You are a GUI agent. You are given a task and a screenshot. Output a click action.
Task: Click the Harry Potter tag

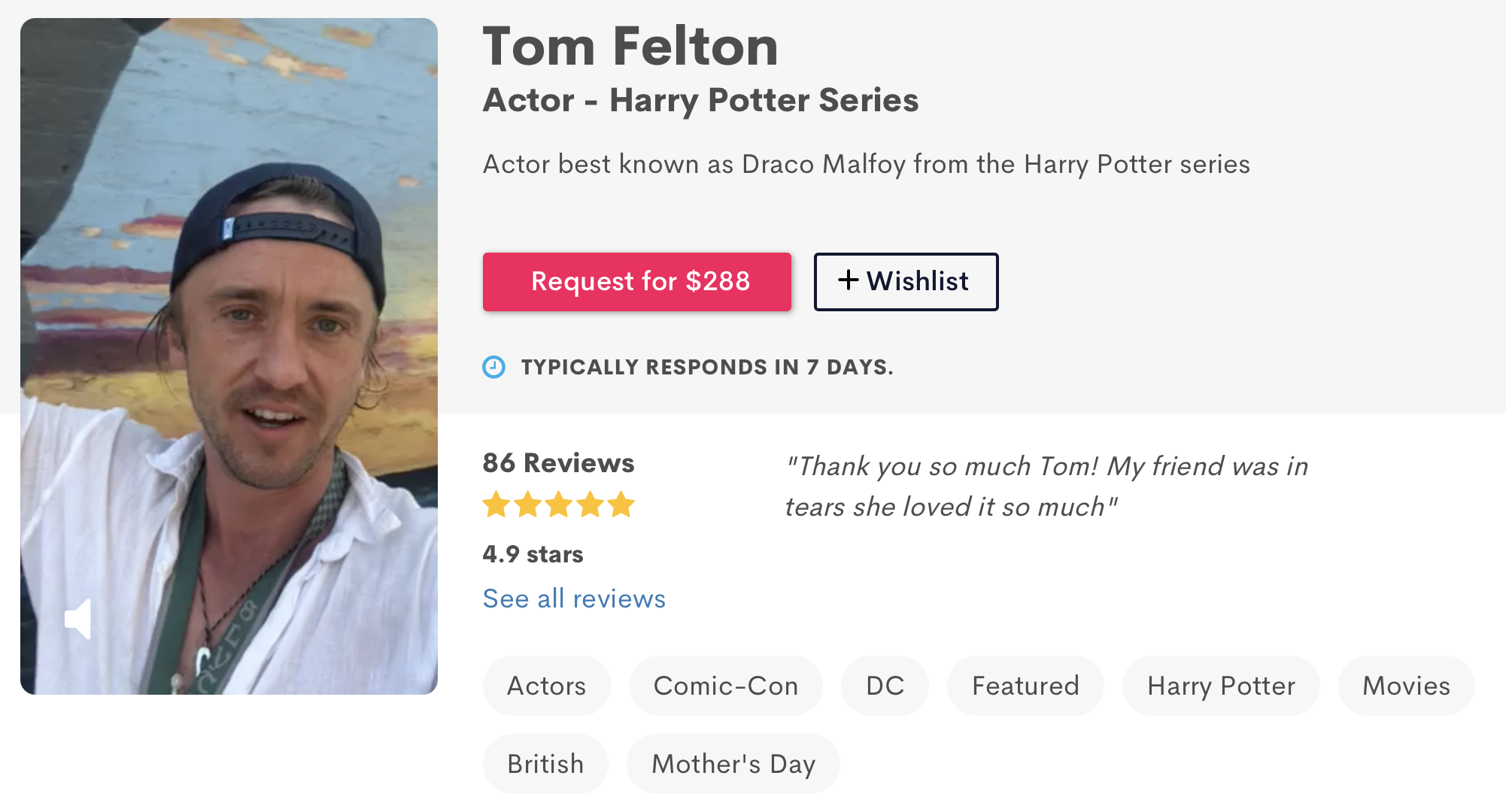[x=1220, y=686]
